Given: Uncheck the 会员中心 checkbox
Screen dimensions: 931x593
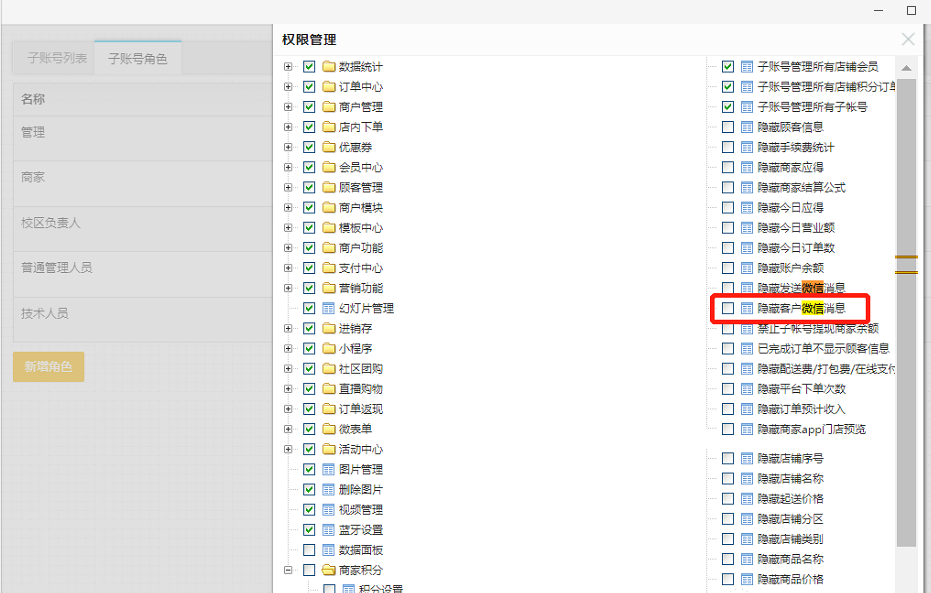Looking at the screenshot, I should (309, 167).
